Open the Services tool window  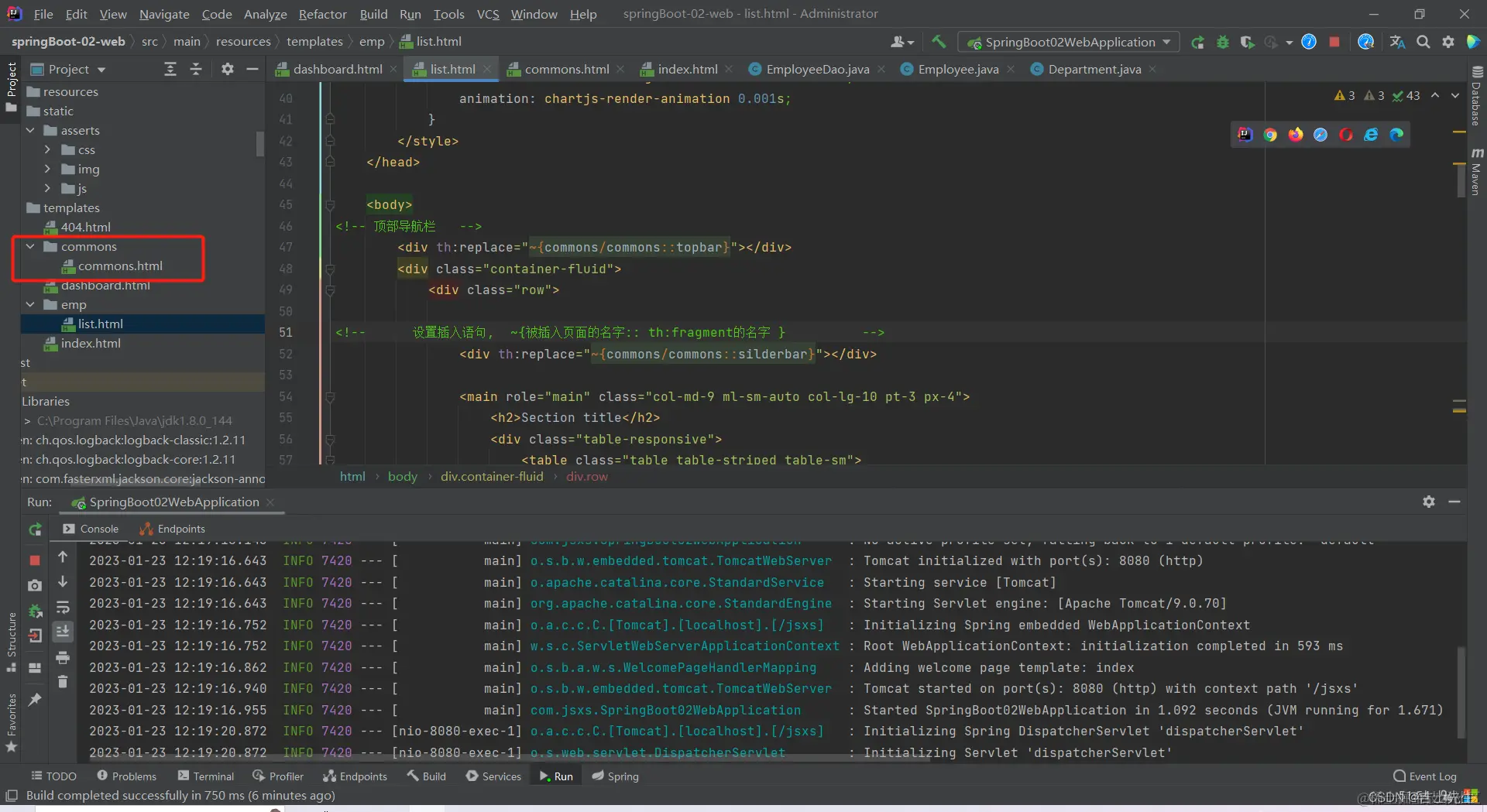click(x=493, y=776)
